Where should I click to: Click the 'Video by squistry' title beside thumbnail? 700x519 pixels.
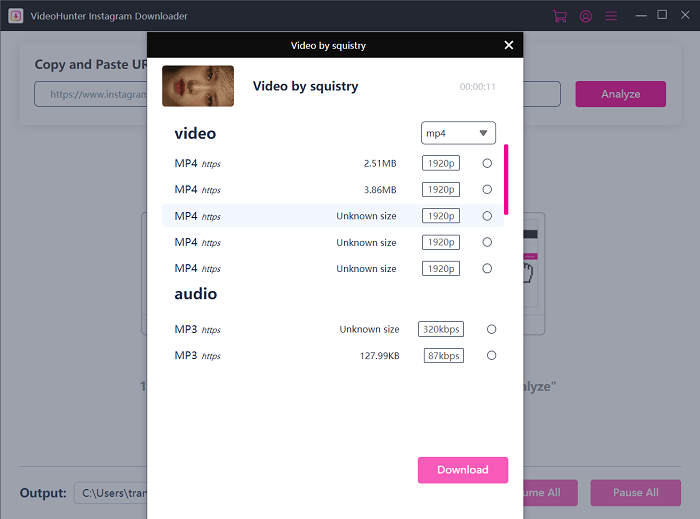pos(305,86)
